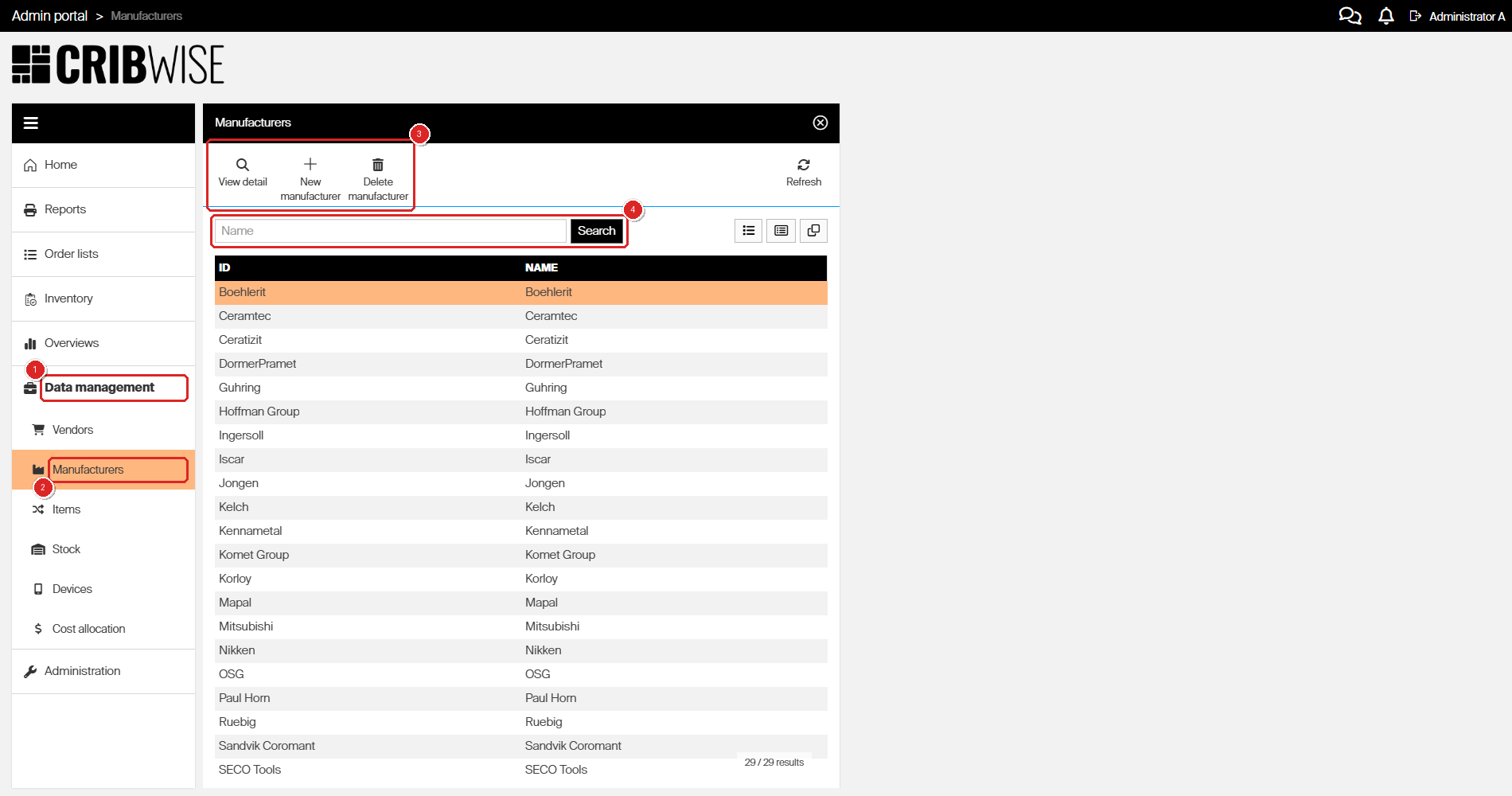1512x796 pixels.
Task: Select the Kelch row
Action: click(x=521, y=507)
